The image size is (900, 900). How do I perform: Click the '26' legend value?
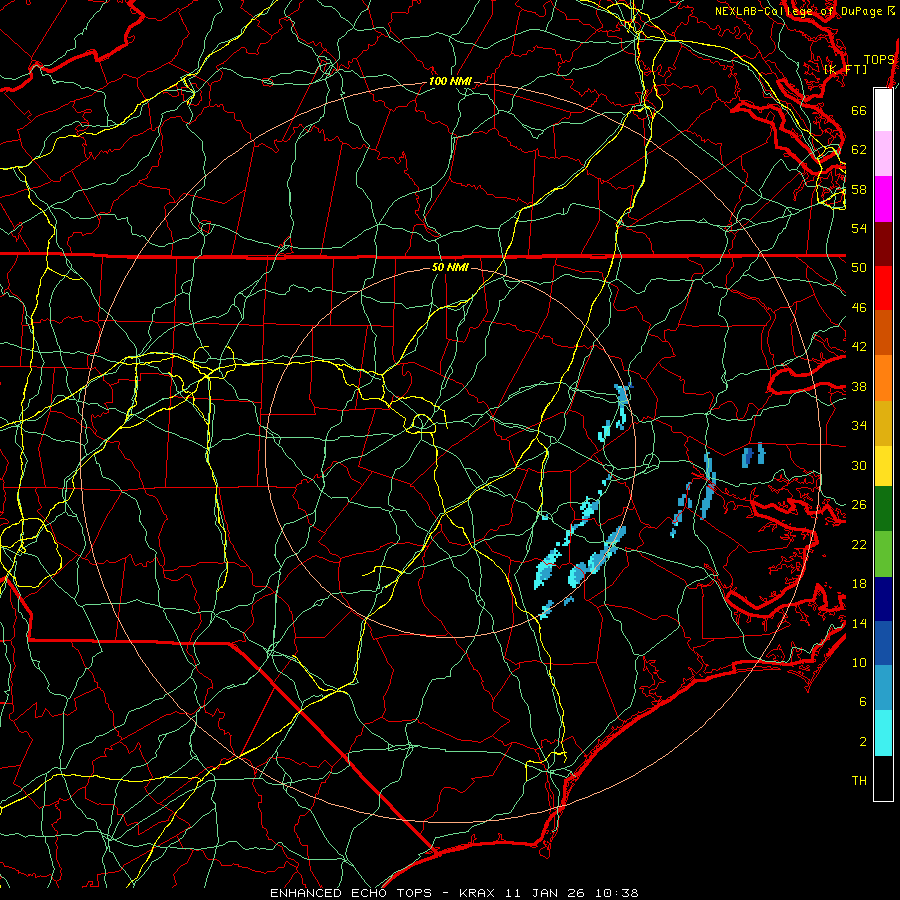pos(859,505)
